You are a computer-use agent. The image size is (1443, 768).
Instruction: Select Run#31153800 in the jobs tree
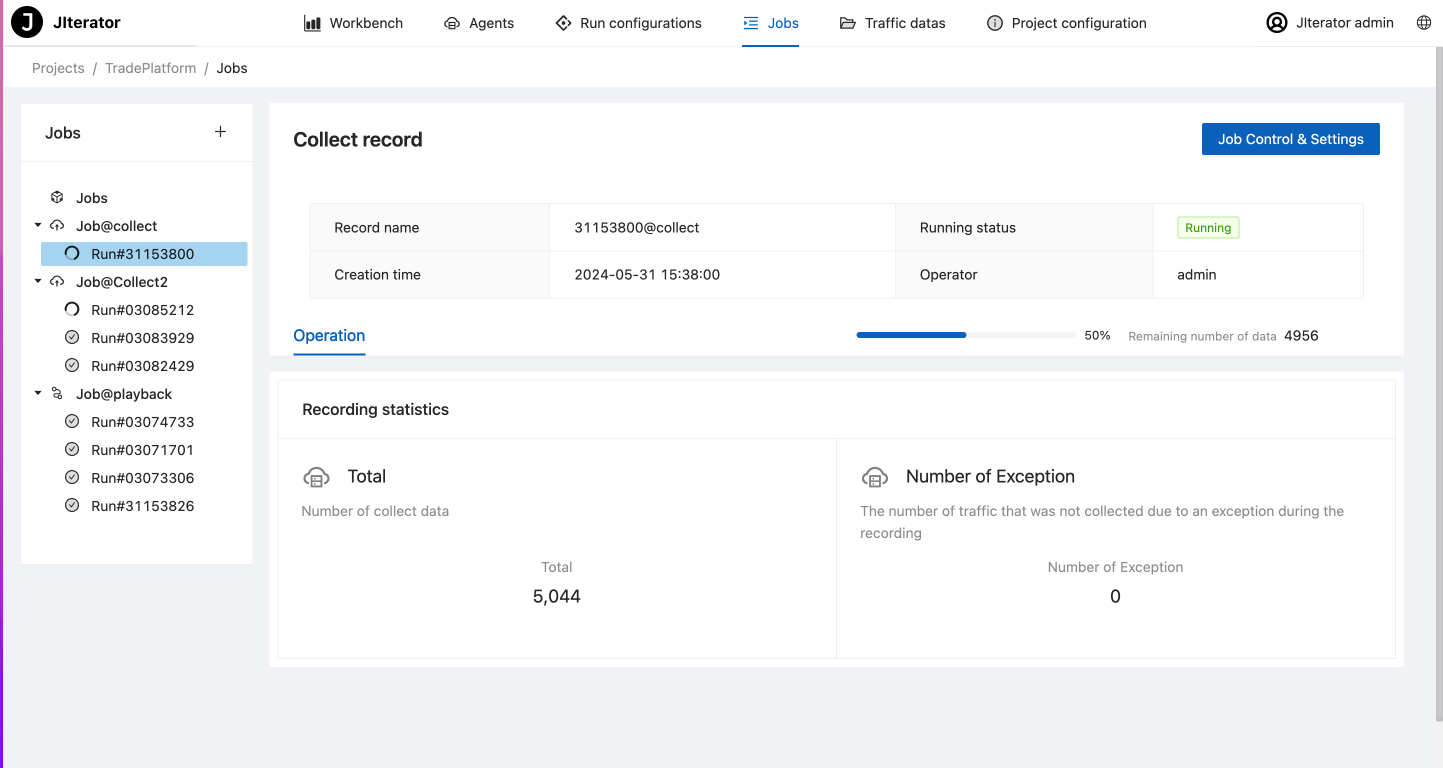tap(143, 254)
